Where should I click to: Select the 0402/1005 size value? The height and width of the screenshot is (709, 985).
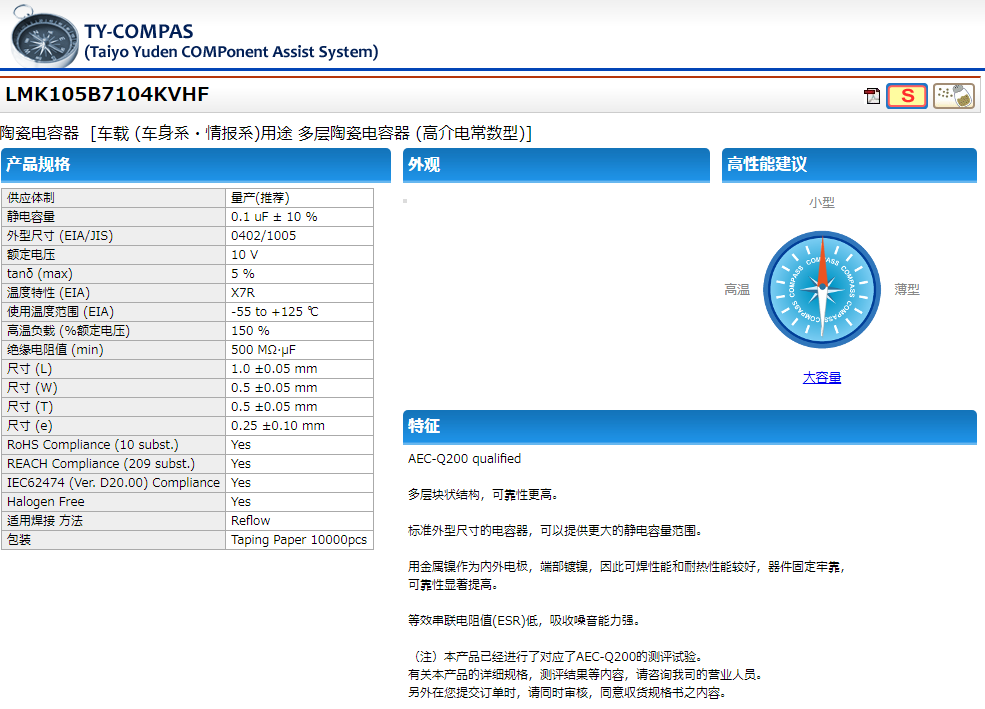(x=263, y=235)
